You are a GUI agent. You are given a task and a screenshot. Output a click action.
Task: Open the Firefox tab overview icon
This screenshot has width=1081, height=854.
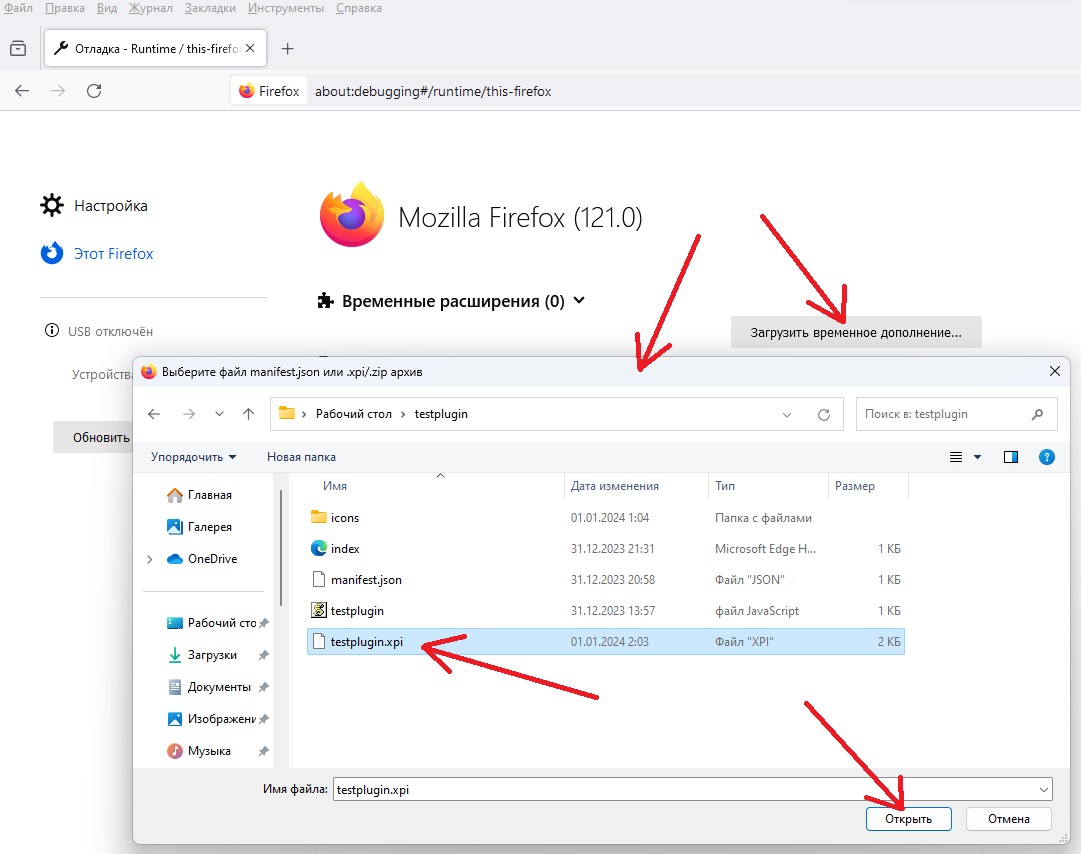pyautogui.click(x=18, y=48)
